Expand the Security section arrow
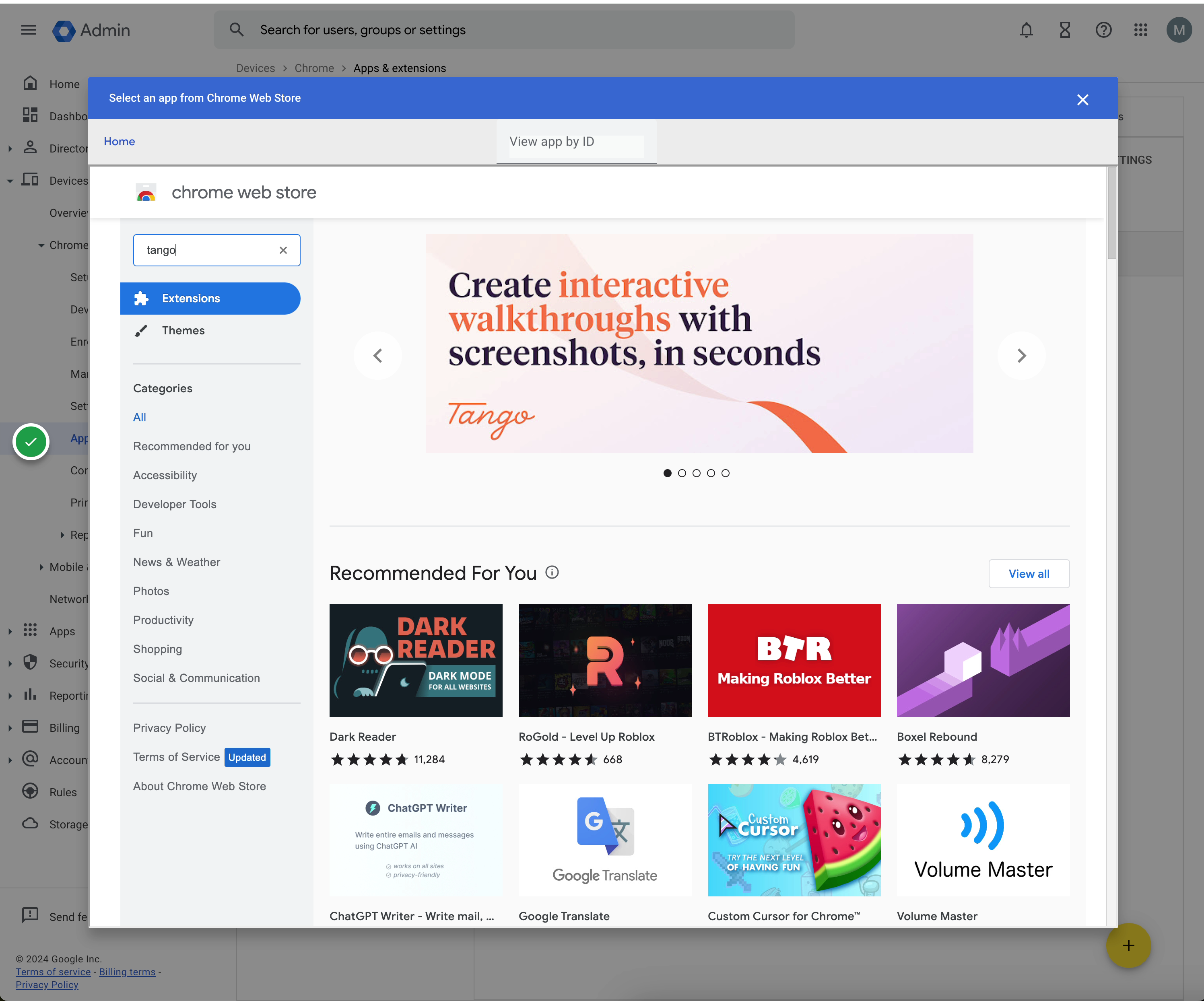Viewport: 1204px width, 1001px height. pos(10,663)
